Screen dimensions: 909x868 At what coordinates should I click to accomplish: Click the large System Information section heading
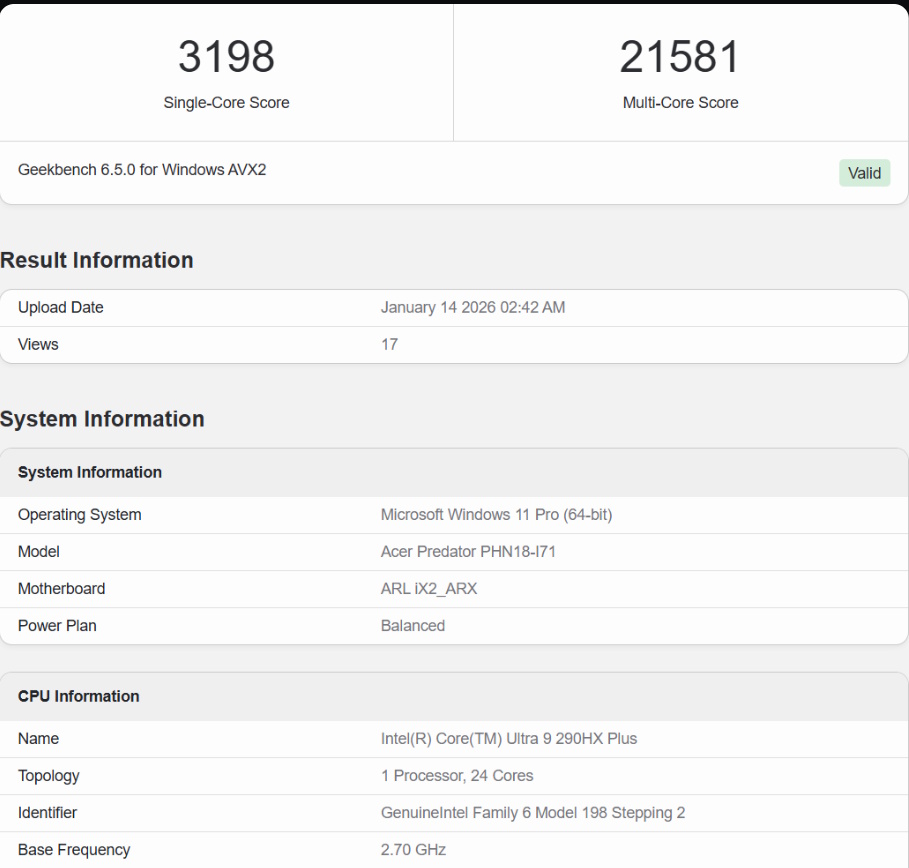pos(102,419)
